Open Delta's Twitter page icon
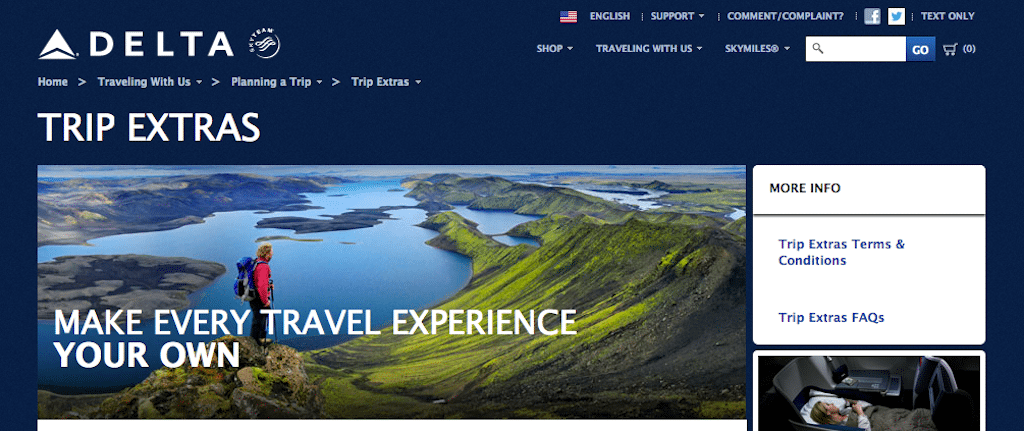 click(x=897, y=16)
